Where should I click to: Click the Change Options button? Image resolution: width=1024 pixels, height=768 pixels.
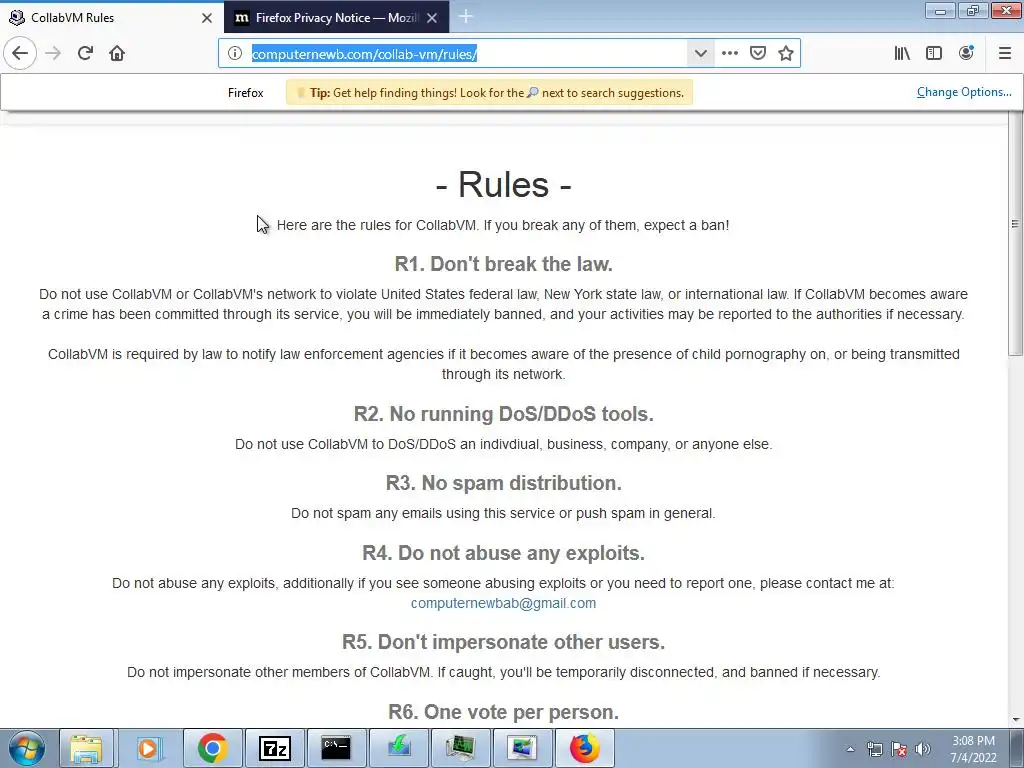964,92
